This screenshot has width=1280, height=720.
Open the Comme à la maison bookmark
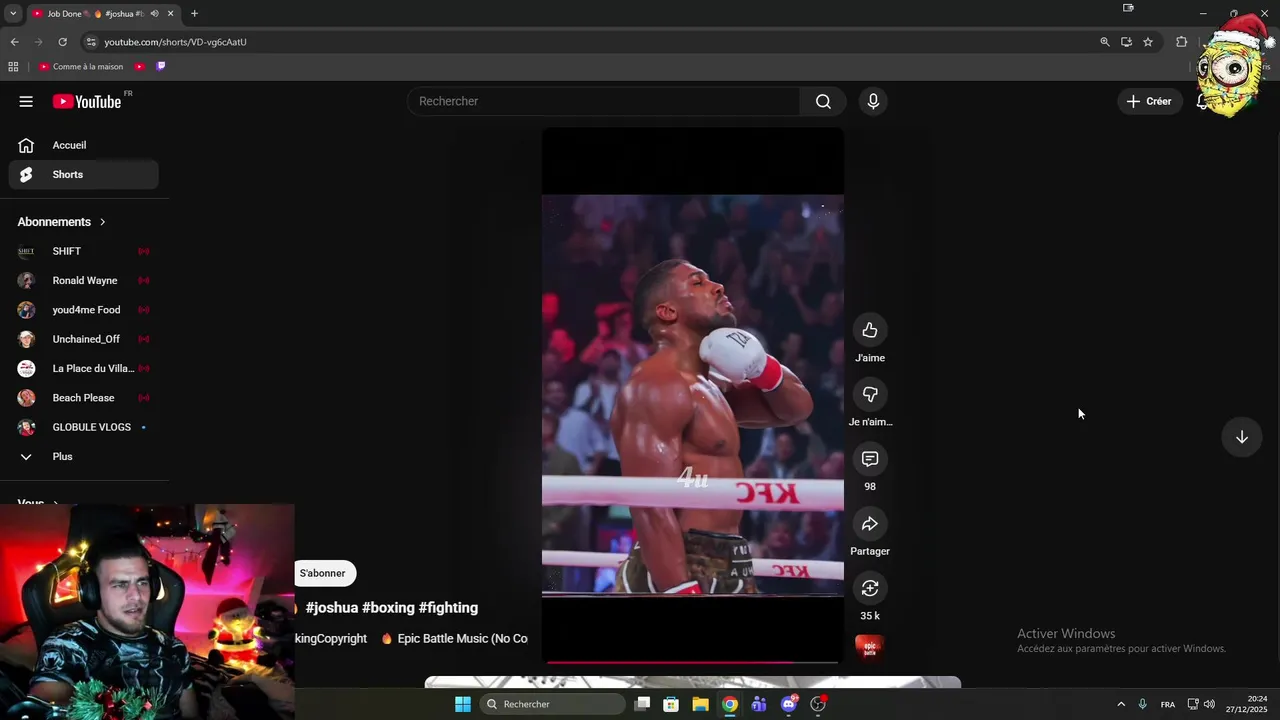pos(81,67)
